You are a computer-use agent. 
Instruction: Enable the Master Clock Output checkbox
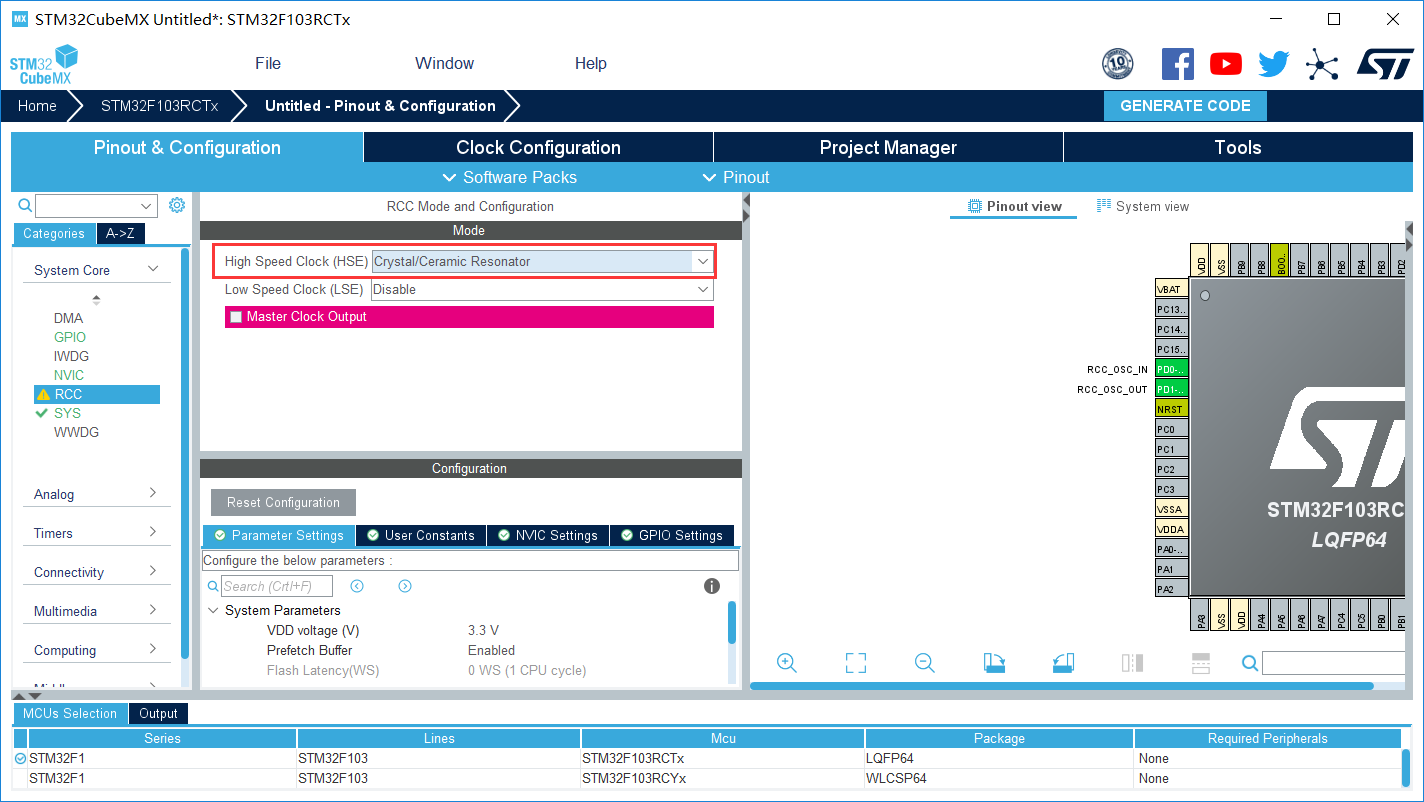236,317
